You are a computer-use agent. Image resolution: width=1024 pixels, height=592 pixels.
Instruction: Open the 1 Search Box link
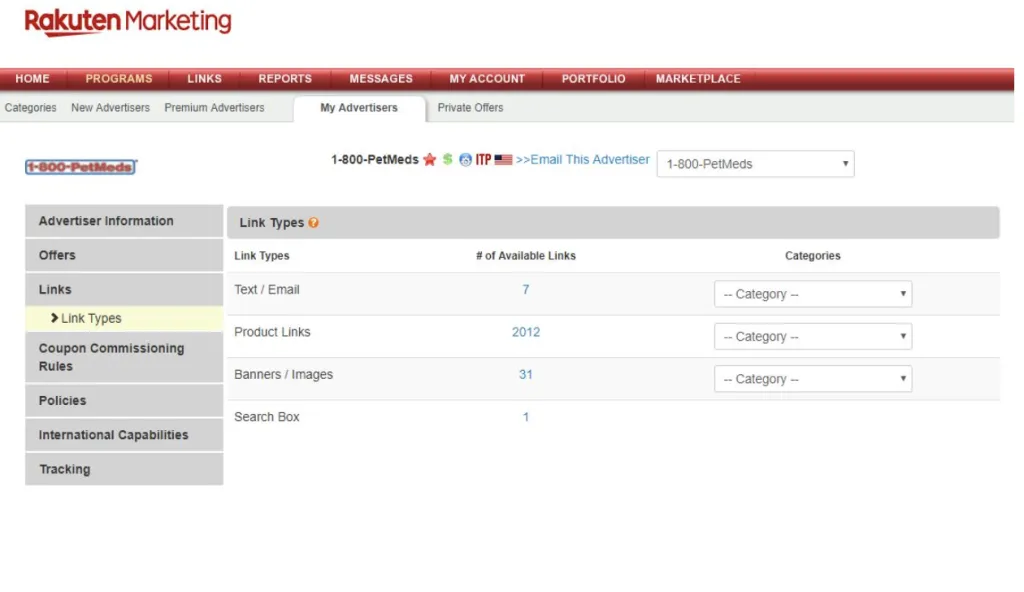[x=526, y=417]
